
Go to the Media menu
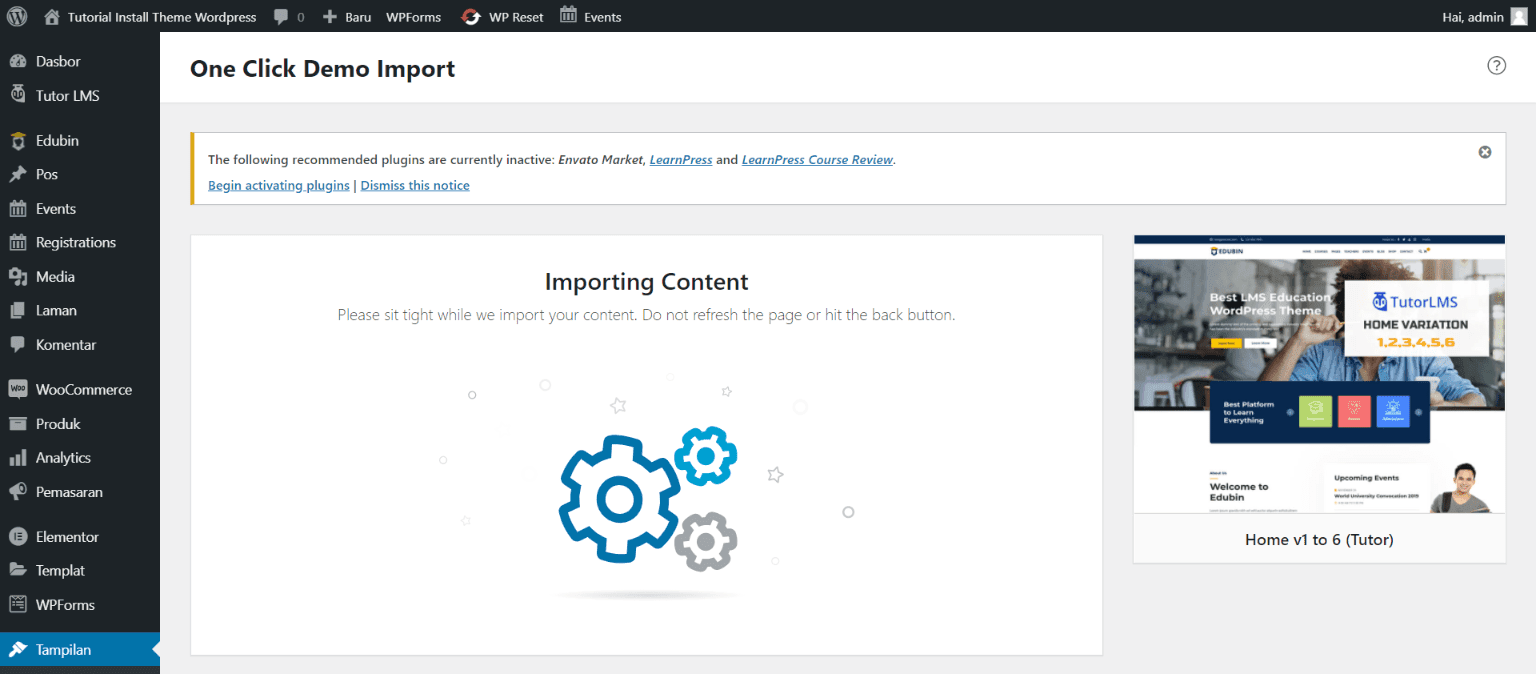point(55,277)
